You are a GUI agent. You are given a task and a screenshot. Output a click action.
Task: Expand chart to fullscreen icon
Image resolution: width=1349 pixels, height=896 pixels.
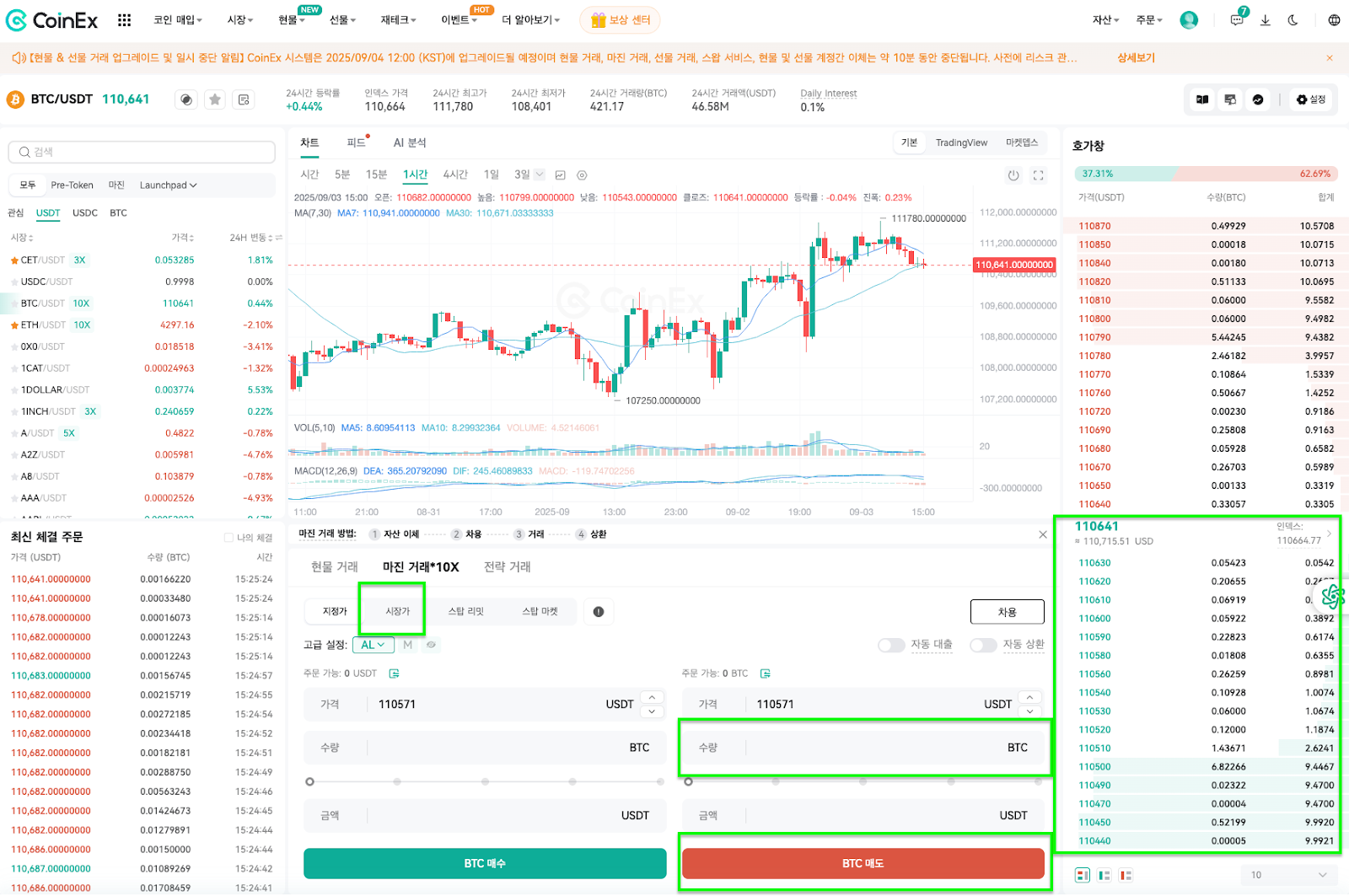click(x=1039, y=175)
